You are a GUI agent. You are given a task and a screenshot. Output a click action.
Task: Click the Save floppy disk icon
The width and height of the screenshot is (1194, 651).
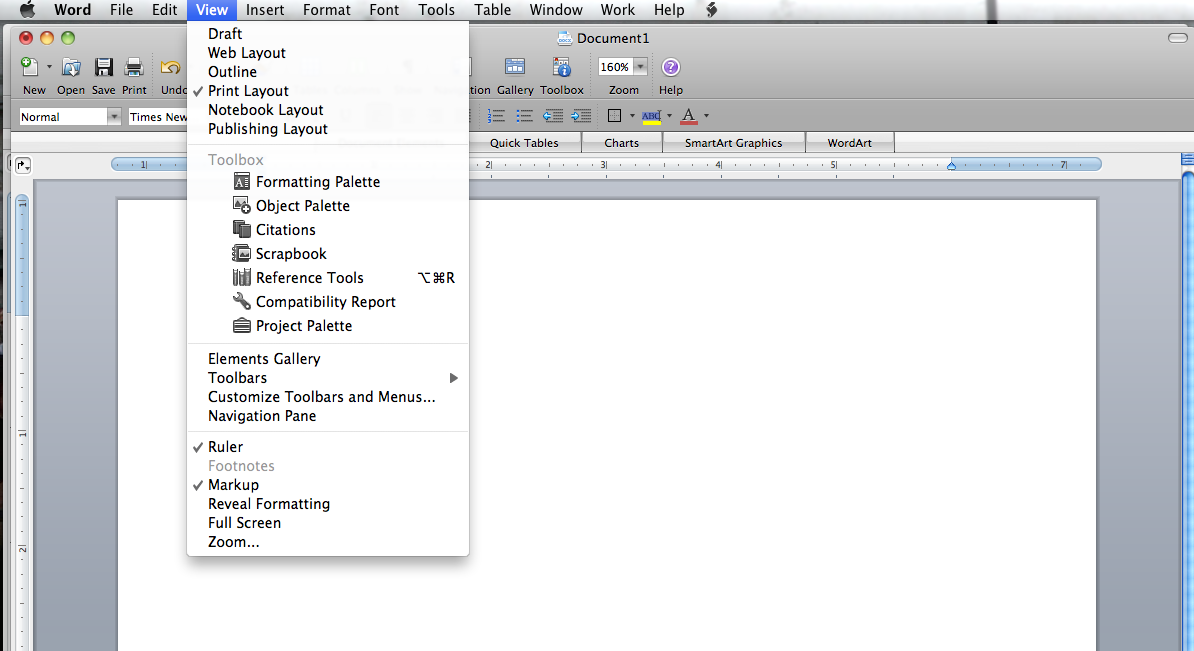(x=104, y=67)
